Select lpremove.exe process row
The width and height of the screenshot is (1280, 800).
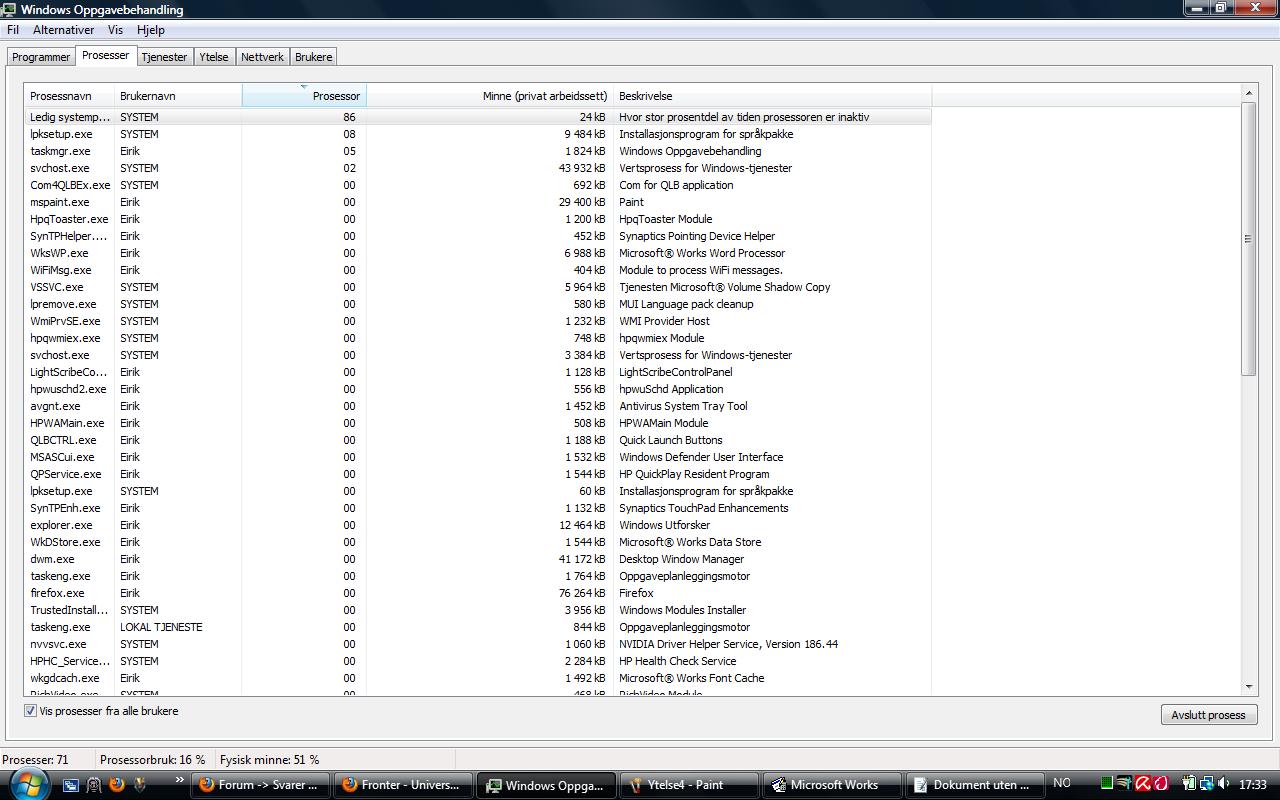pyautogui.click(x=478, y=304)
